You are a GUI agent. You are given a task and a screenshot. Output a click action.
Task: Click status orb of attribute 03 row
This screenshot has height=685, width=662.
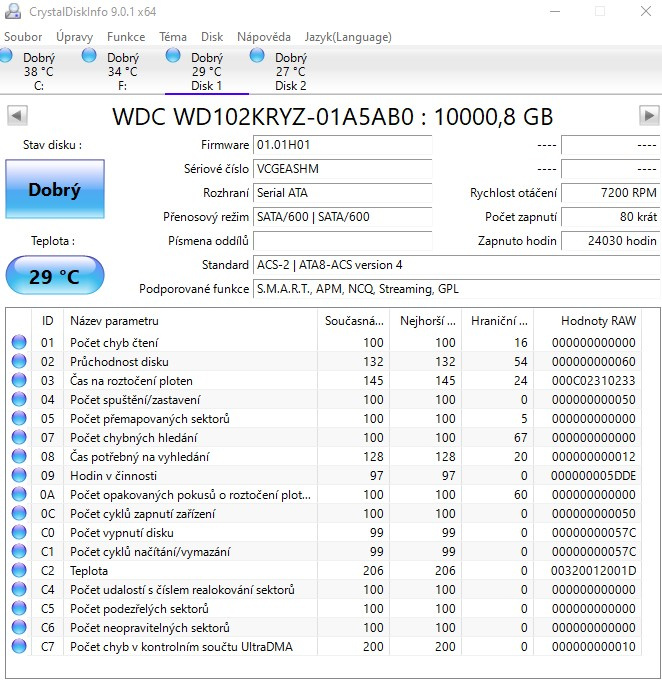point(19,380)
